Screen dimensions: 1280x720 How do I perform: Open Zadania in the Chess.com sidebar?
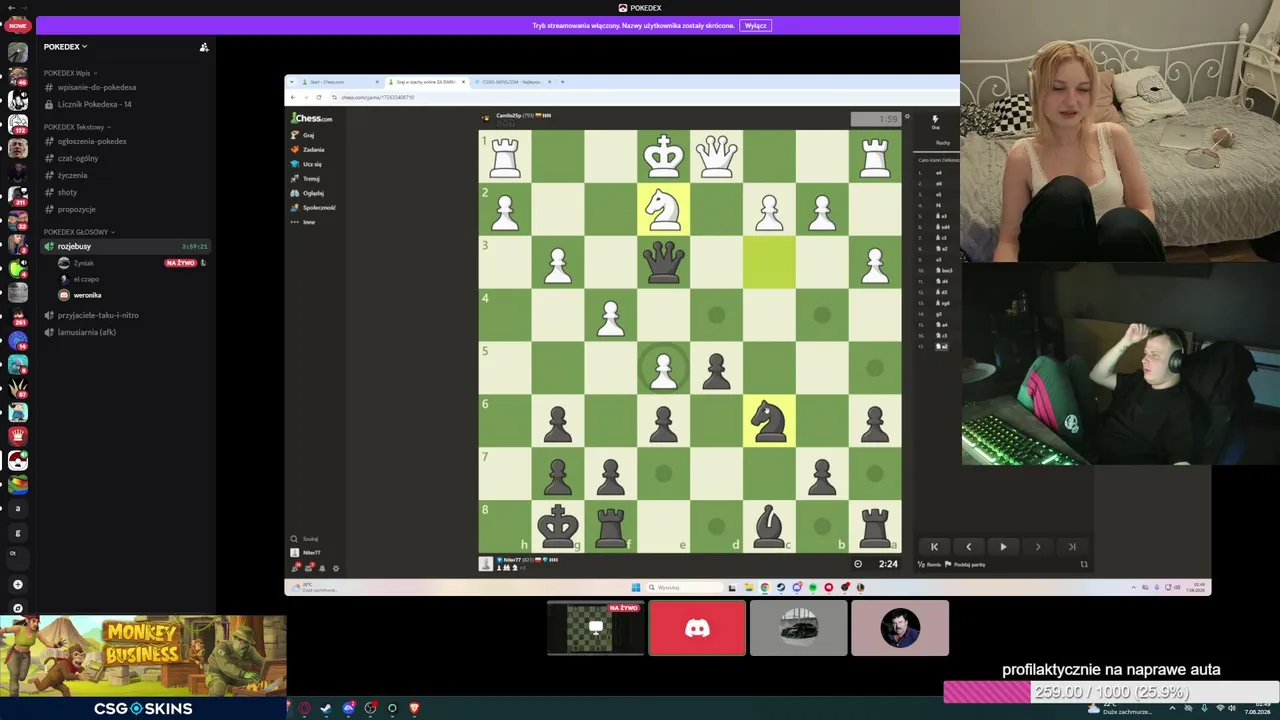[307, 150]
